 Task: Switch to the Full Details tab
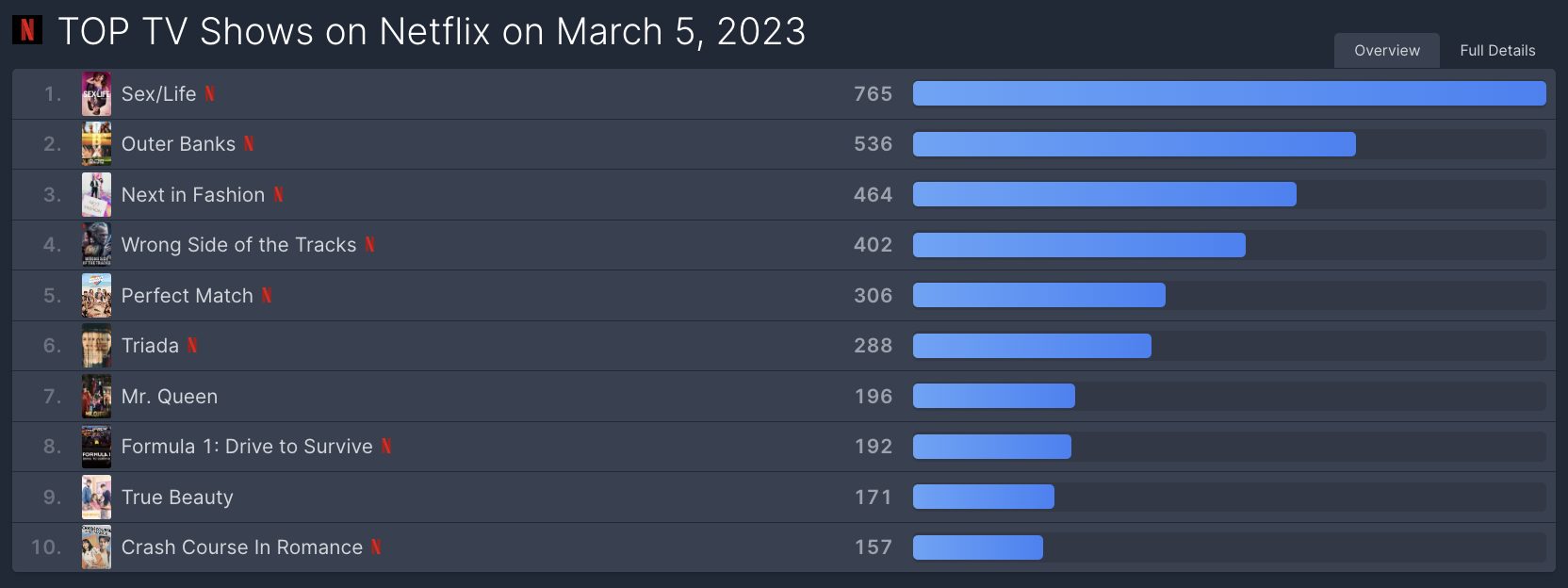[x=1497, y=51]
